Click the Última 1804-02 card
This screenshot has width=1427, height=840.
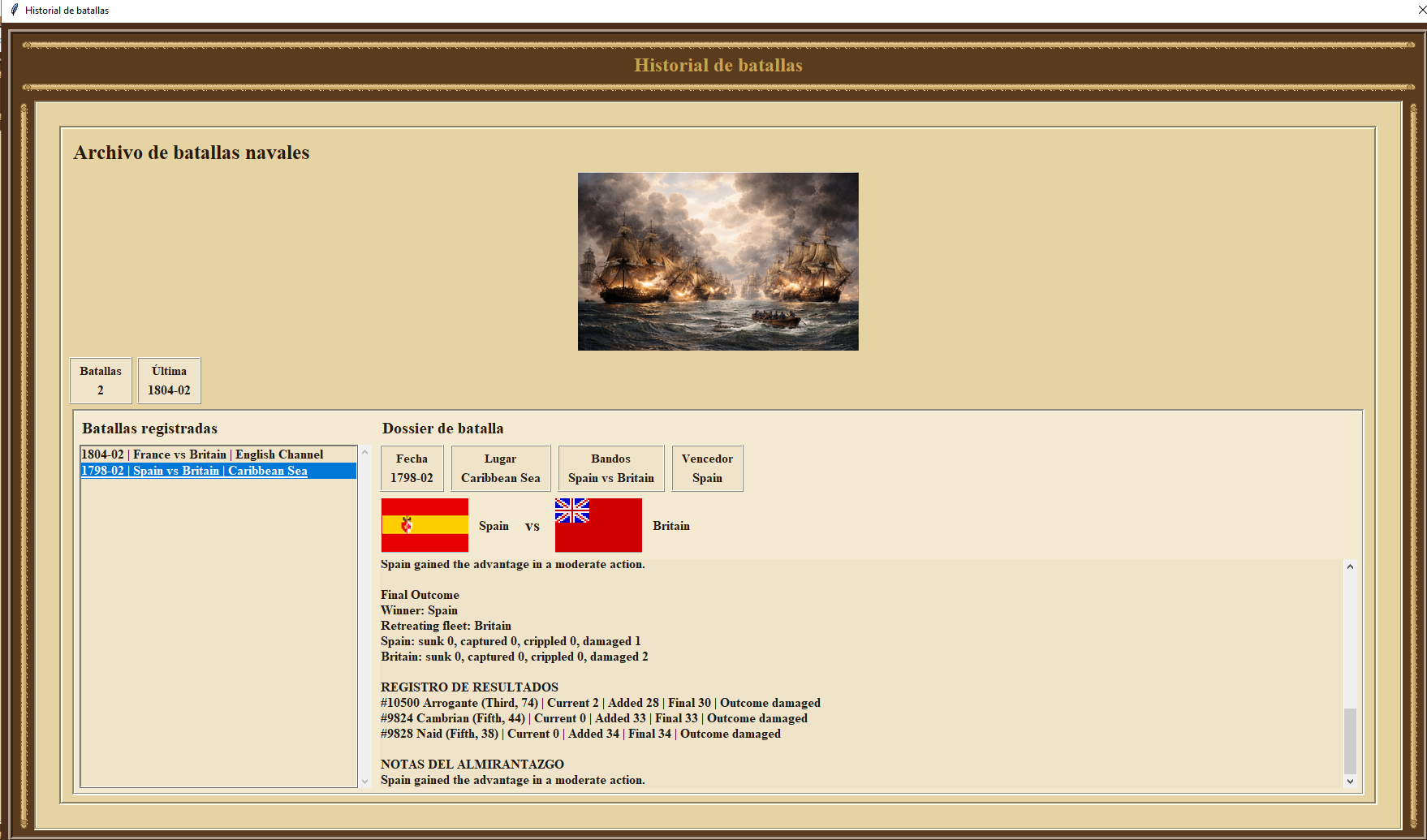point(169,381)
